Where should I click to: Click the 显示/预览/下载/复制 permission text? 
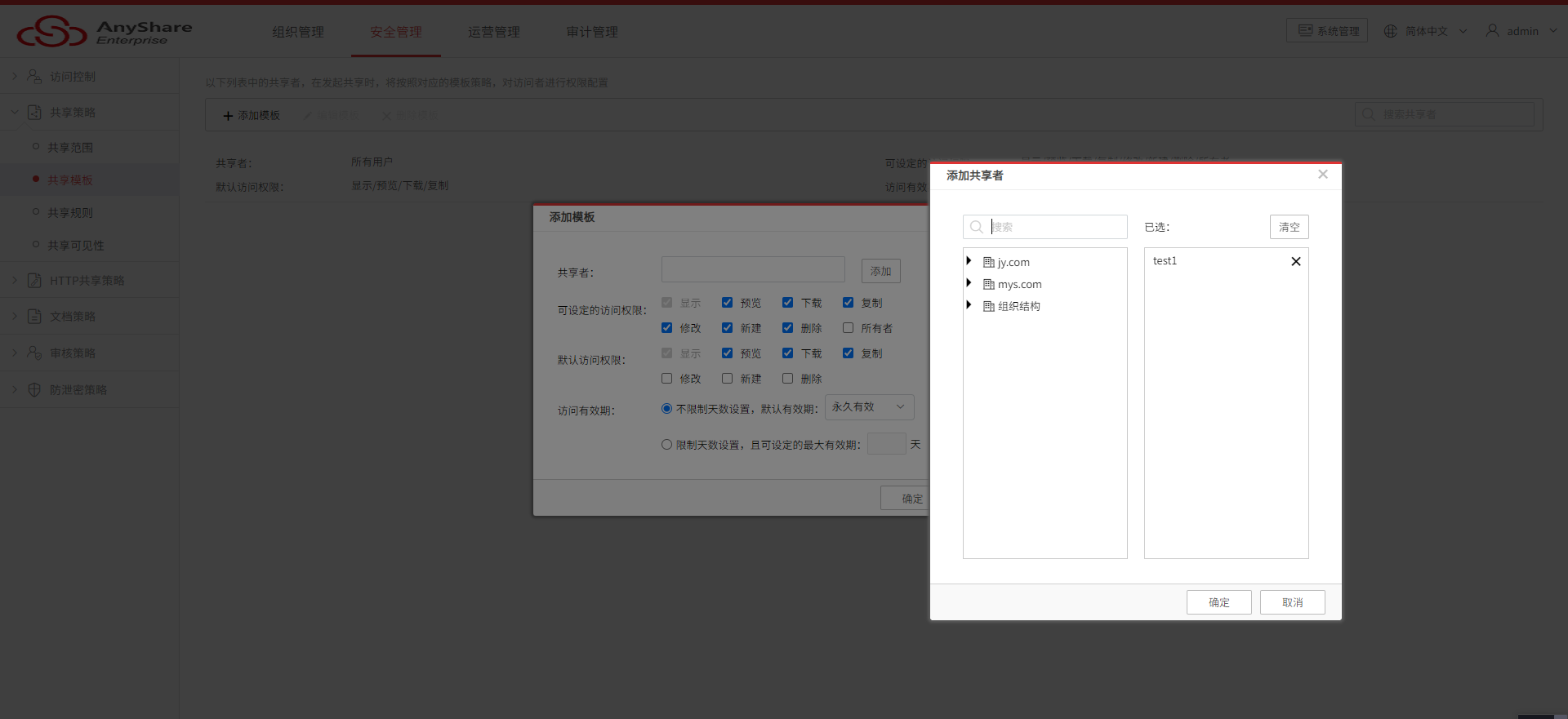click(x=400, y=186)
